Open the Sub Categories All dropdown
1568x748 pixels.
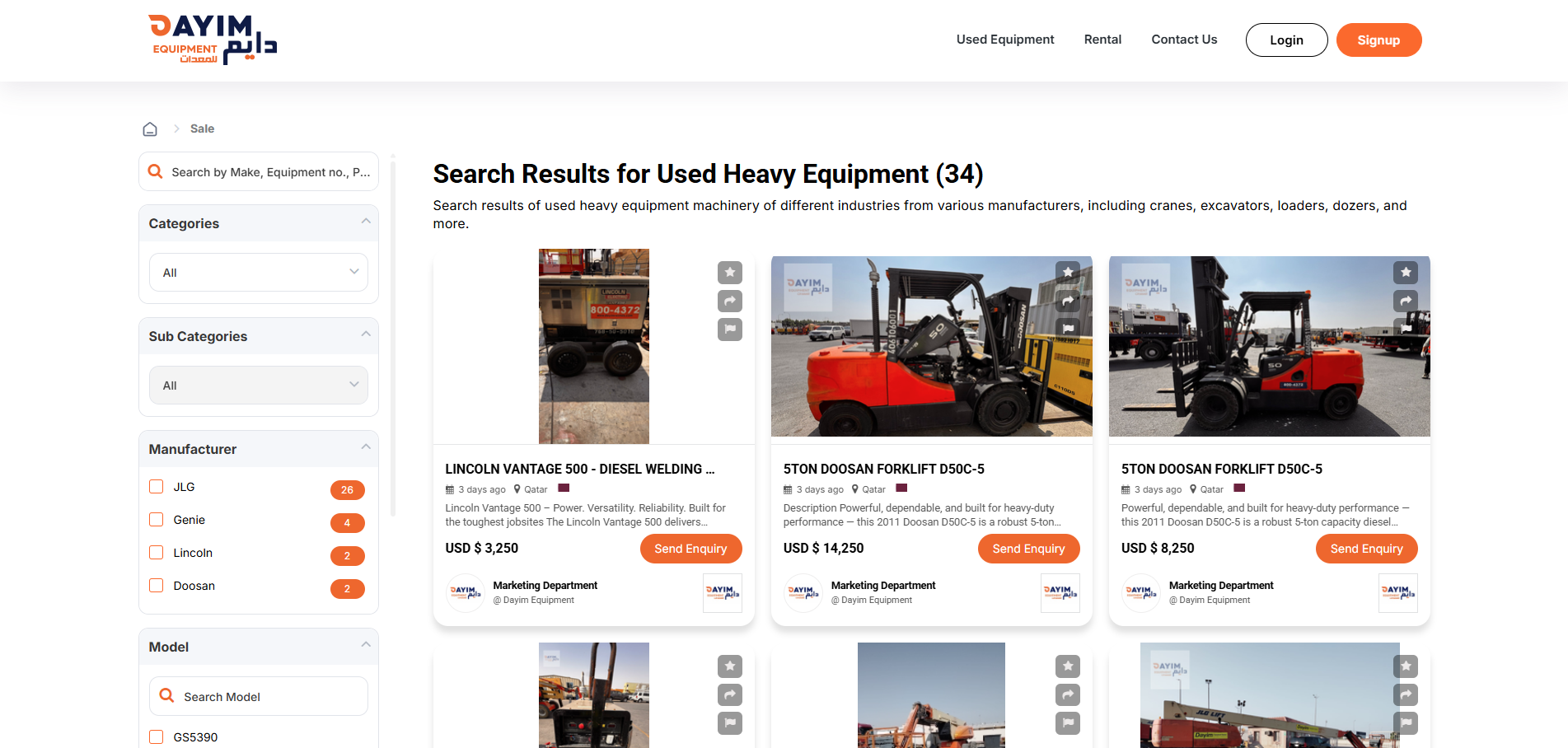pyautogui.click(x=259, y=386)
